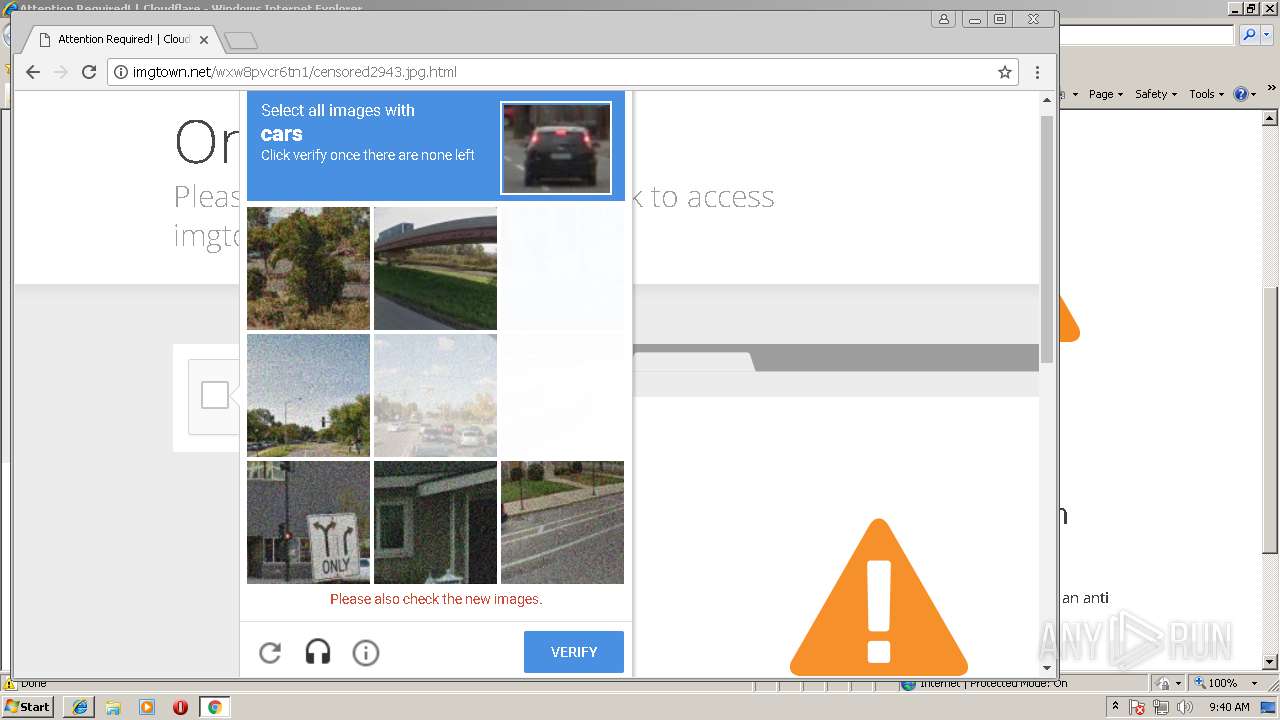Open the Opera icon in taskbar
The image size is (1280, 720).
pyautogui.click(x=180, y=707)
